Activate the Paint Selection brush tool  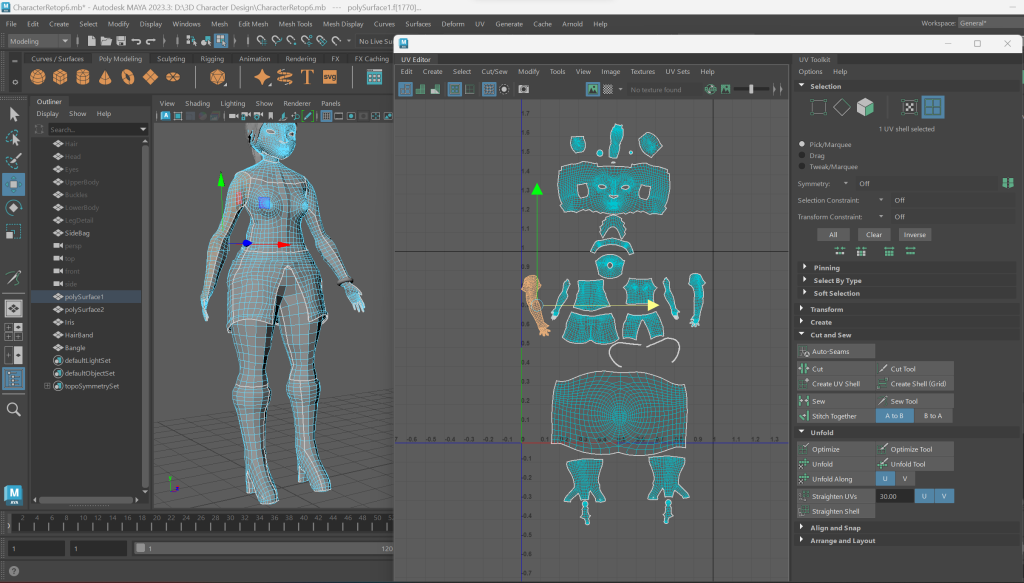tap(14, 160)
